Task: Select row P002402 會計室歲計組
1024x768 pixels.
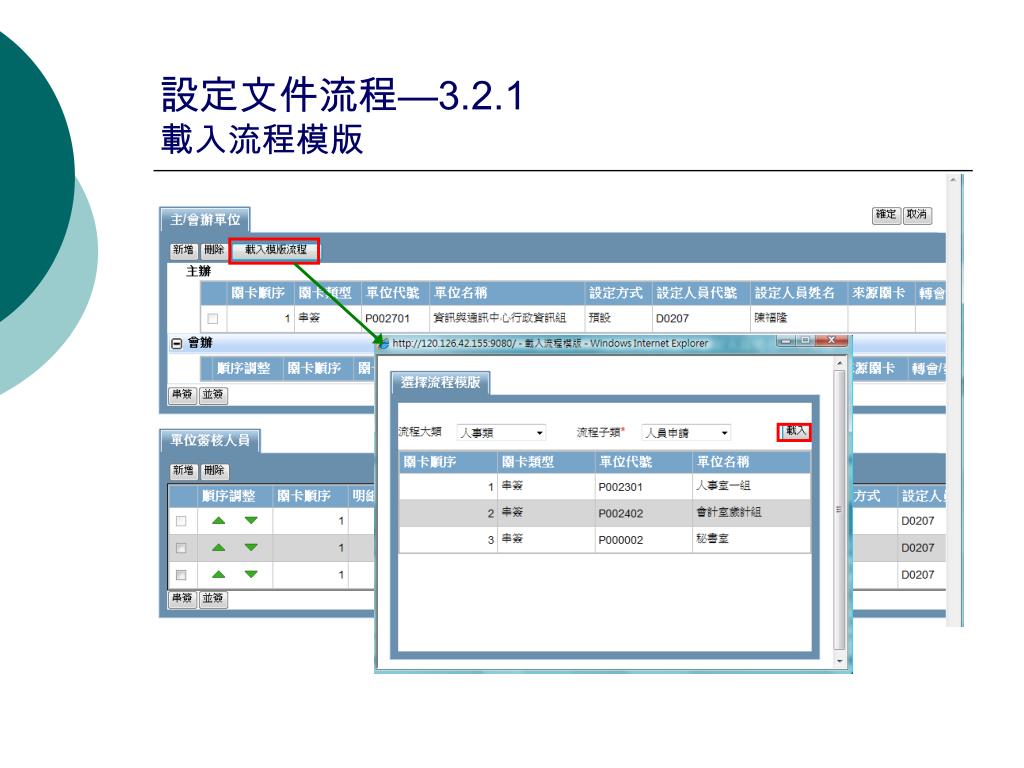Action: click(605, 513)
